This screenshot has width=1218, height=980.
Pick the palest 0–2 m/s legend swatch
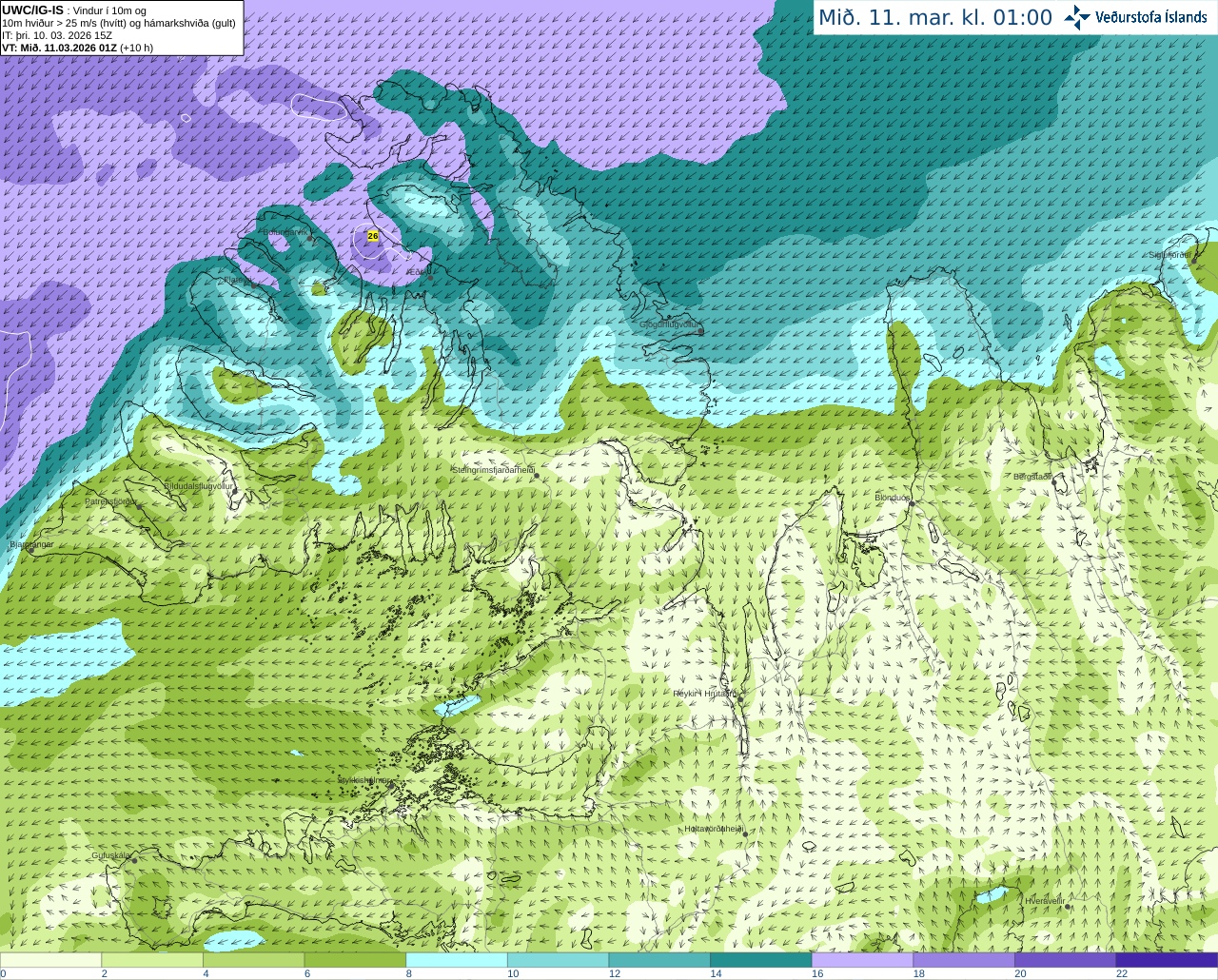50,960
